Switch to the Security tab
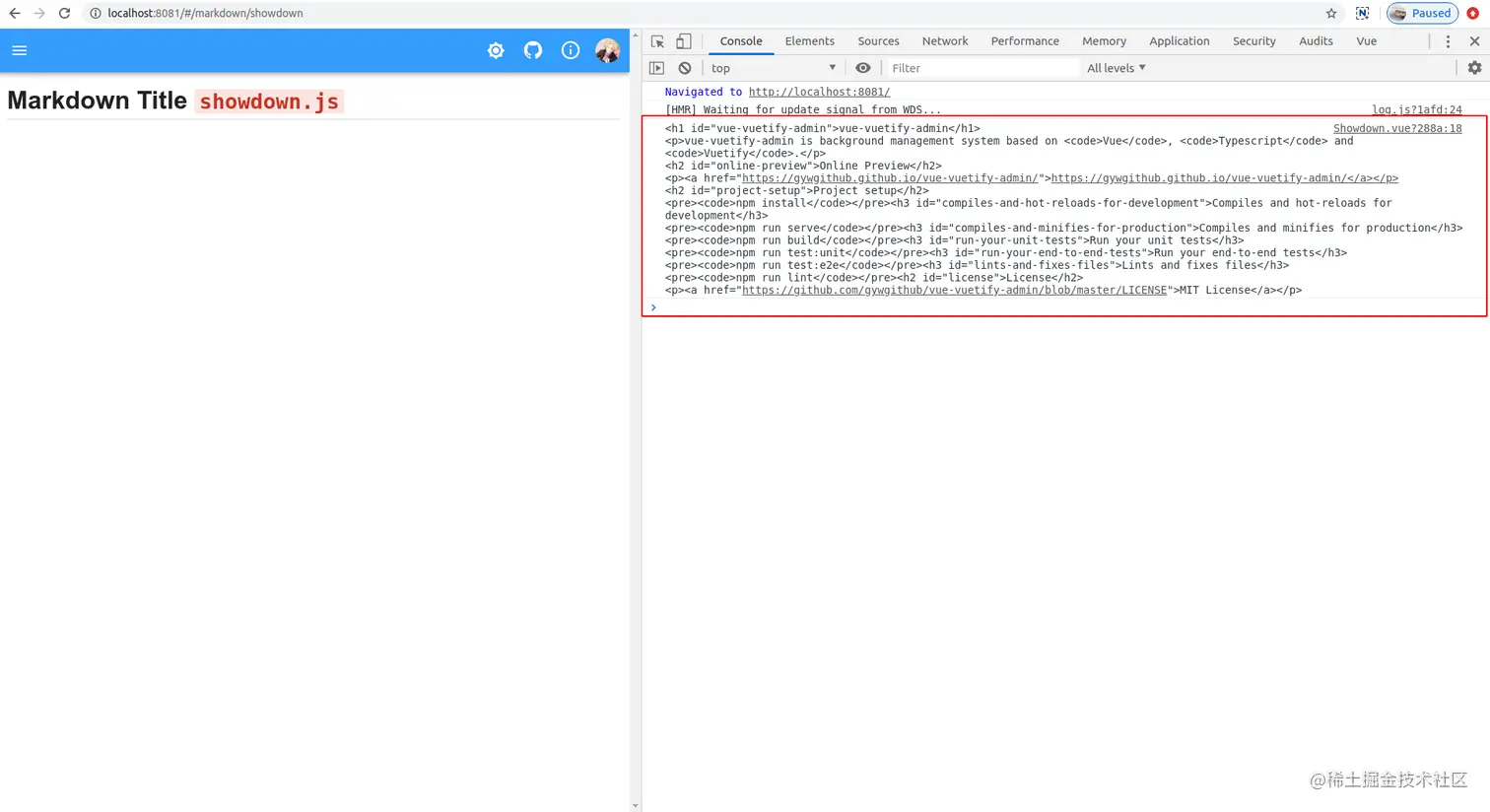1490x812 pixels. pyautogui.click(x=1253, y=41)
